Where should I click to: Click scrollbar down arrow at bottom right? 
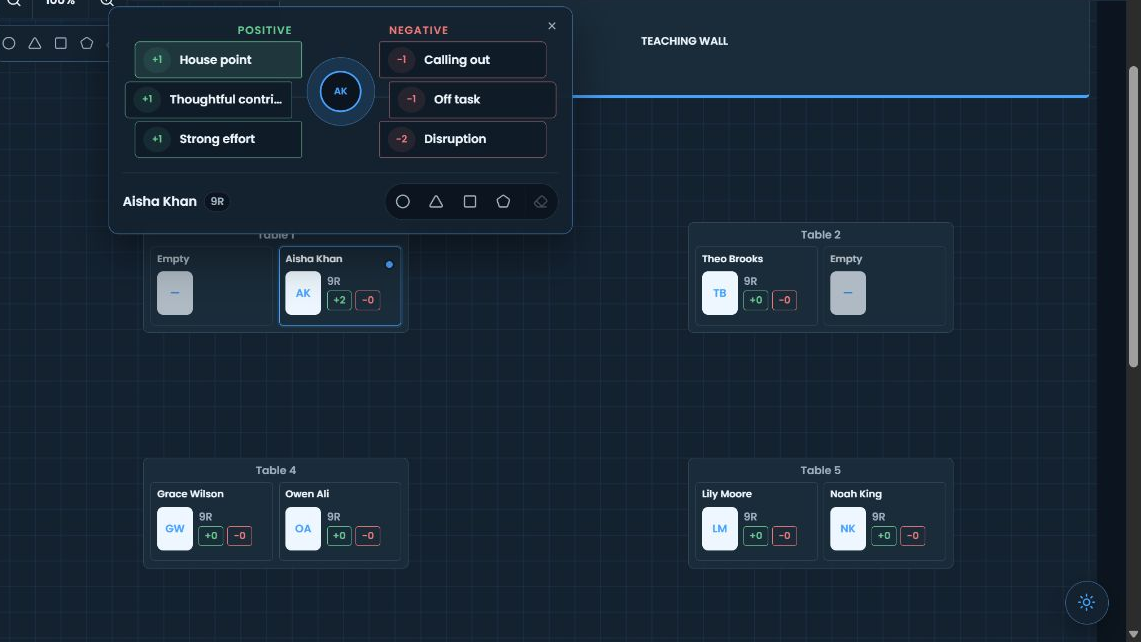click(1133, 635)
